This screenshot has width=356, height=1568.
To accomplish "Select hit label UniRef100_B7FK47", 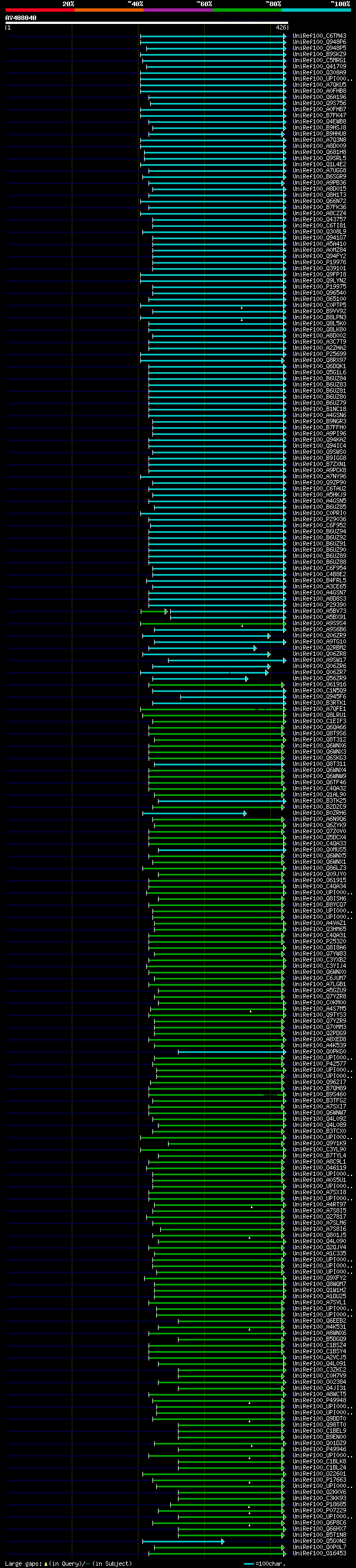I will tap(319, 115).
